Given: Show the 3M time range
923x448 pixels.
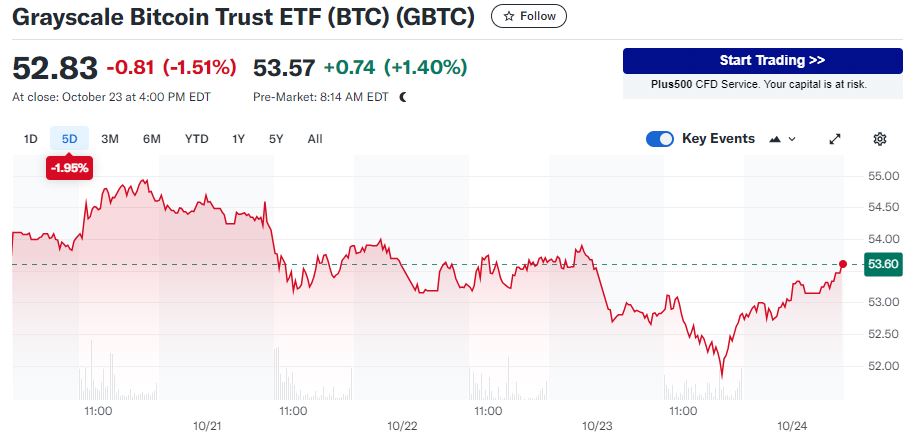Looking at the screenshot, I should 110,139.
